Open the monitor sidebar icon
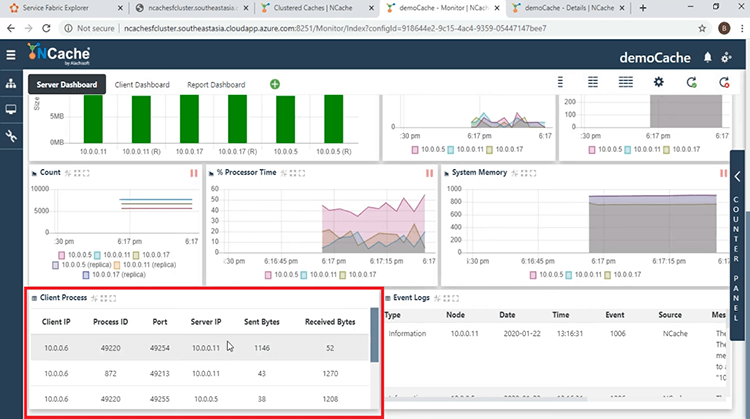 pos(11,110)
